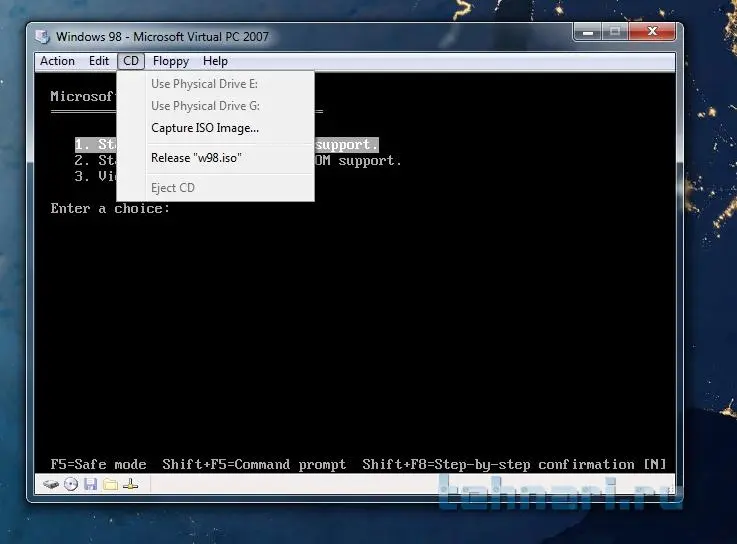737x544 pixels.
Task: Click the shared folder status icon
Action: [110, 484]
